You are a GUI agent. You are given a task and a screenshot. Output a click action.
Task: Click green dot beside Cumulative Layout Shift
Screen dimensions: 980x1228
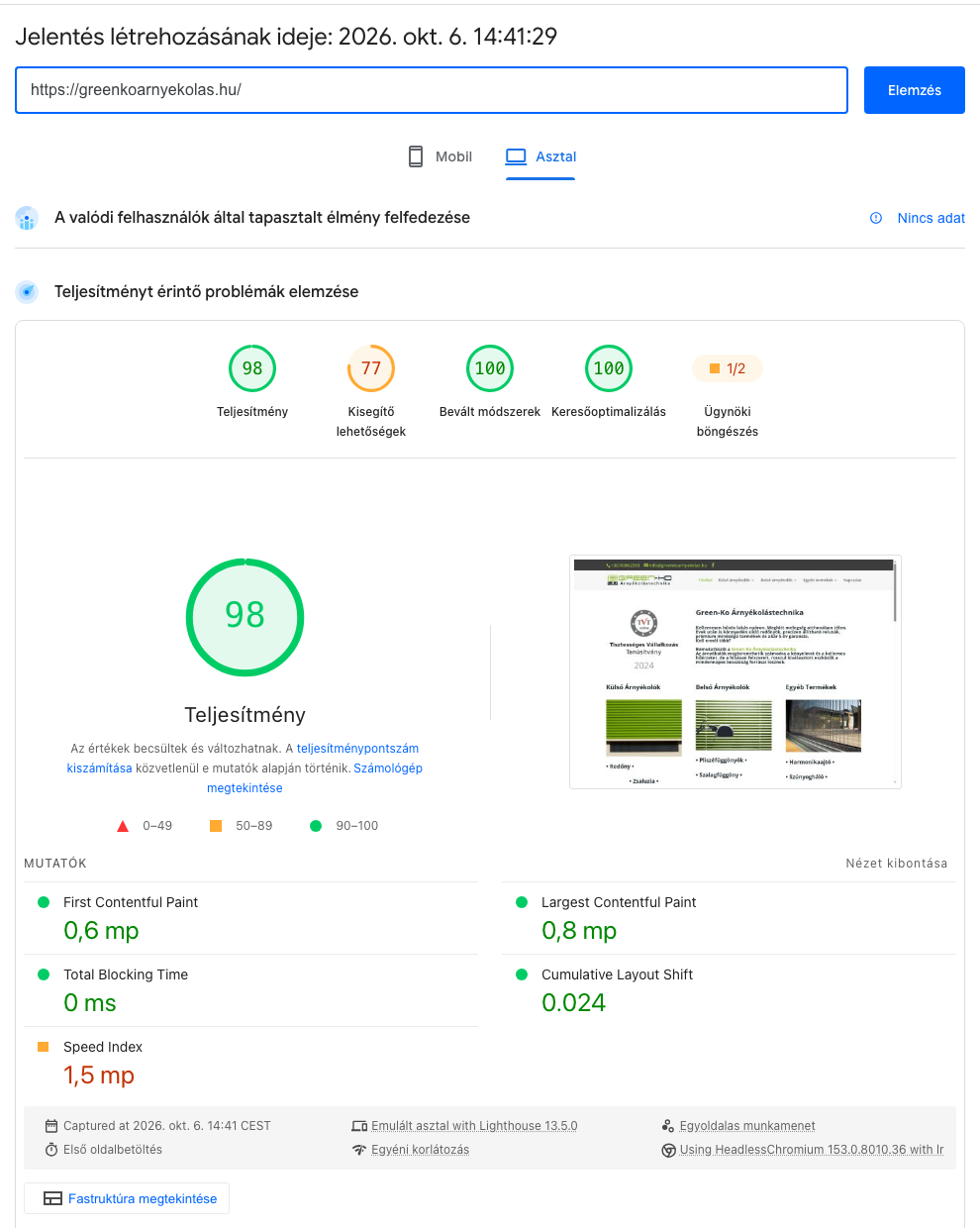(x=522, y=974)
